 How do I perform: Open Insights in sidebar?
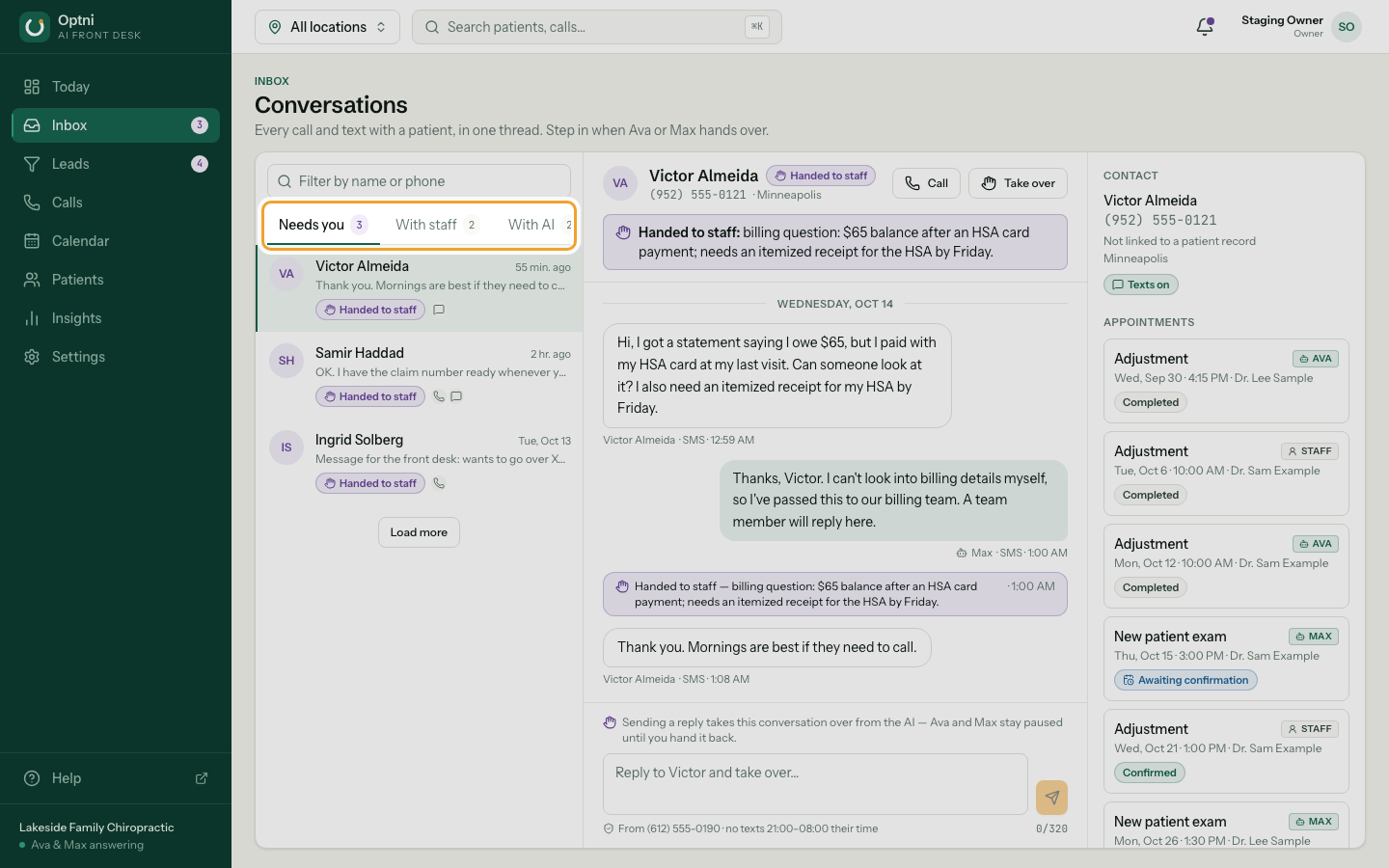116,318
